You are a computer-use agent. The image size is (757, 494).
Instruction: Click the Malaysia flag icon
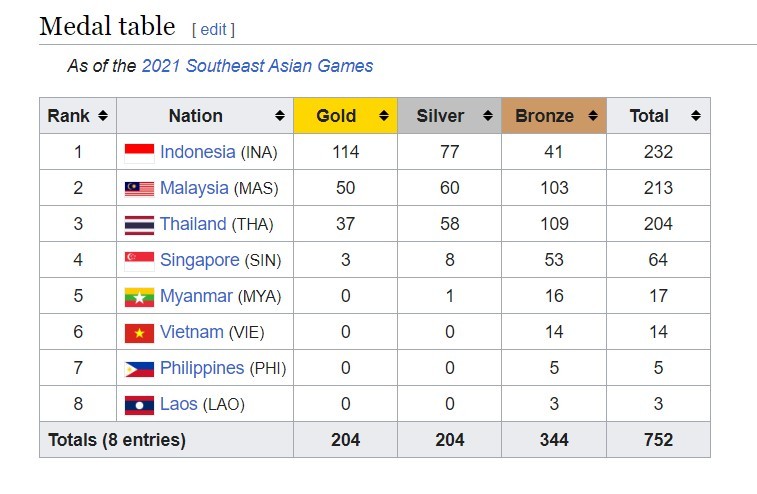point(140,189)
